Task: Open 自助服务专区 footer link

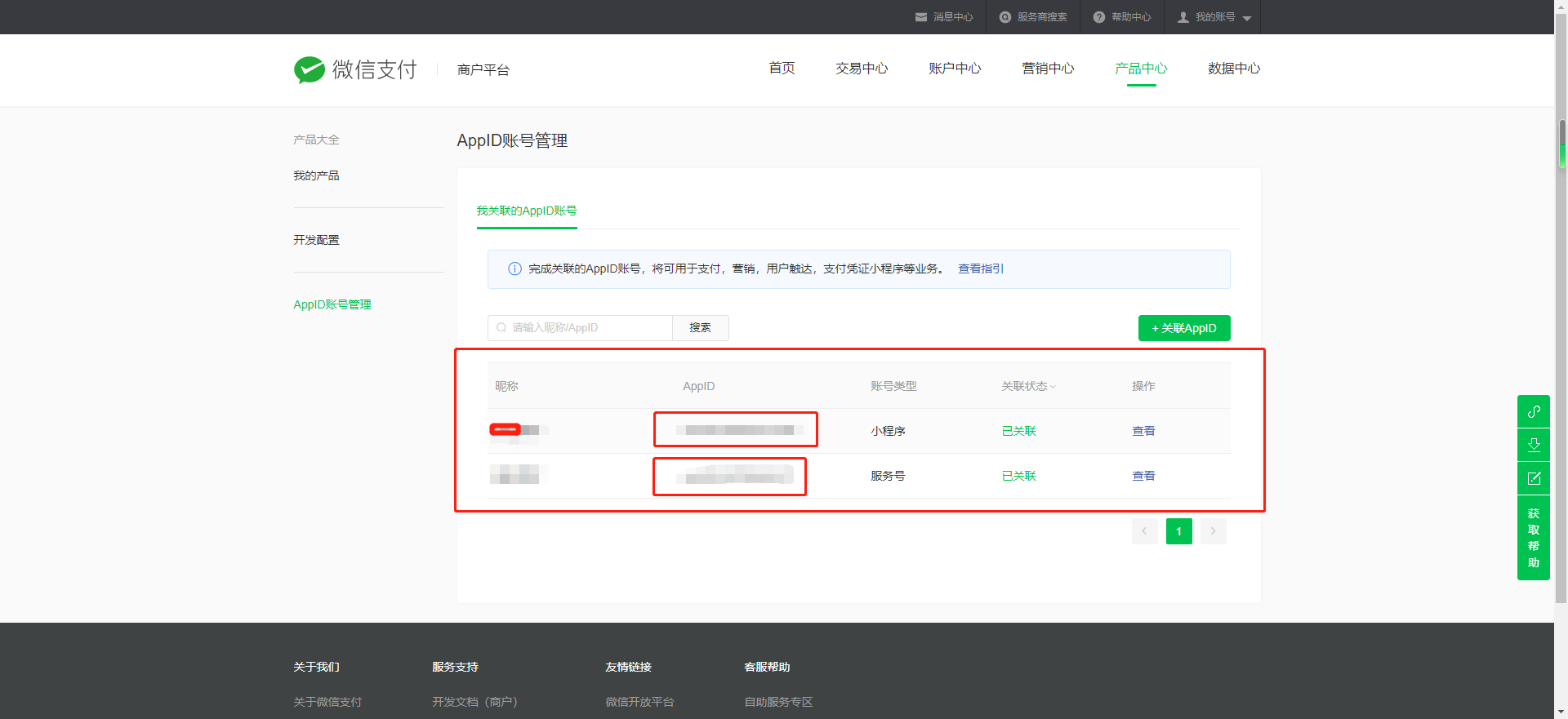Action: tap(778, 702)
